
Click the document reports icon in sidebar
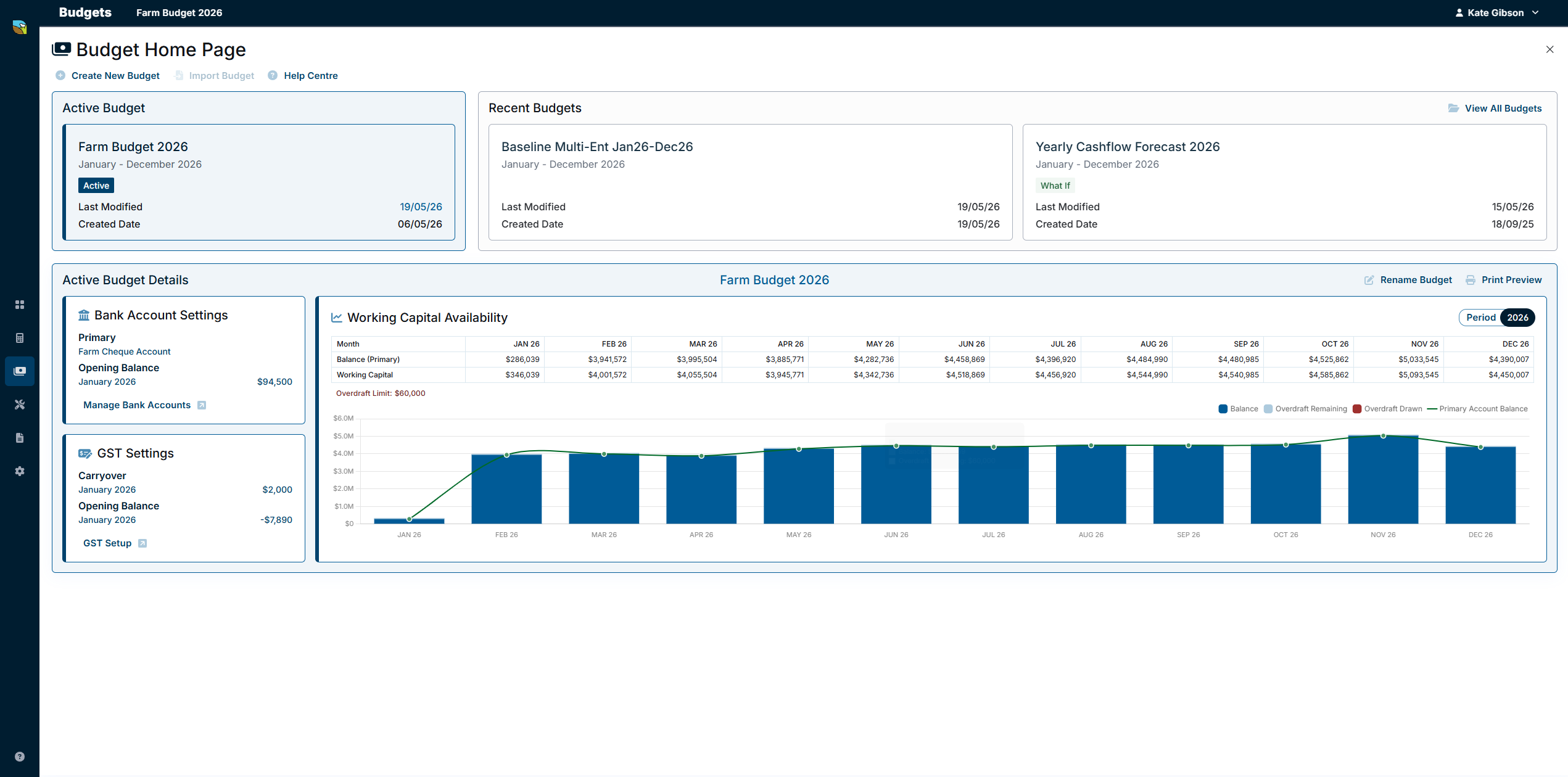point(20,438)
